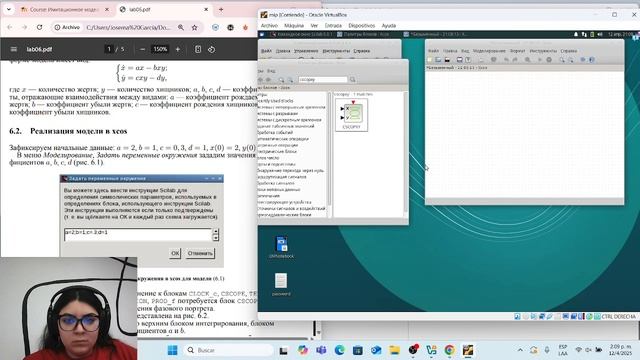
Task: Click the fit to page icon
Action: pos(198,49)
